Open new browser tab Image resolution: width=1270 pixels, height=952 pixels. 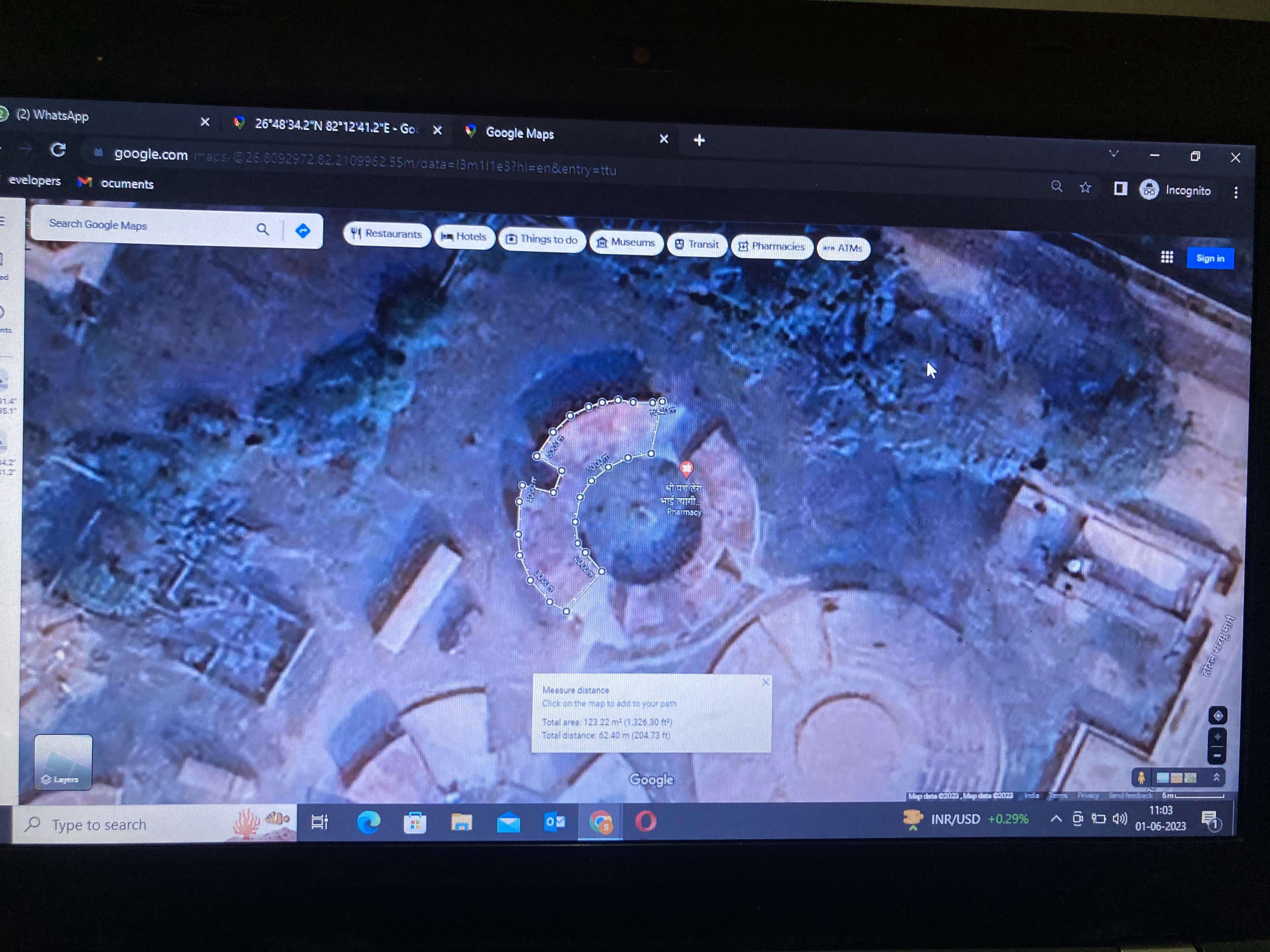coord(699,140)
